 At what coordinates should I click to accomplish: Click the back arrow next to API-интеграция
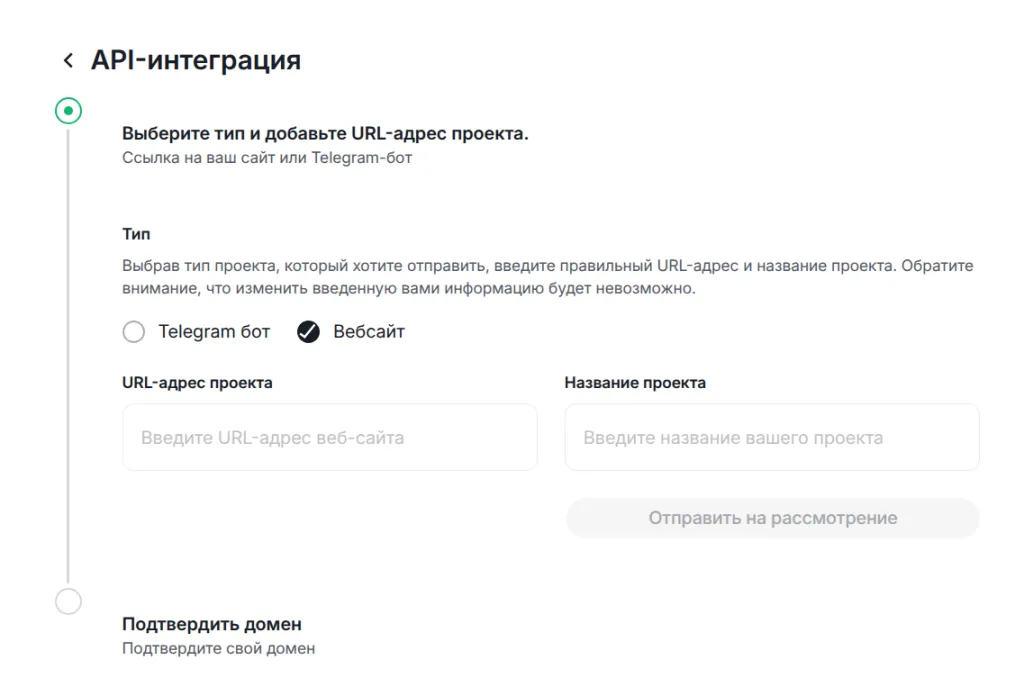pos(68,61)
